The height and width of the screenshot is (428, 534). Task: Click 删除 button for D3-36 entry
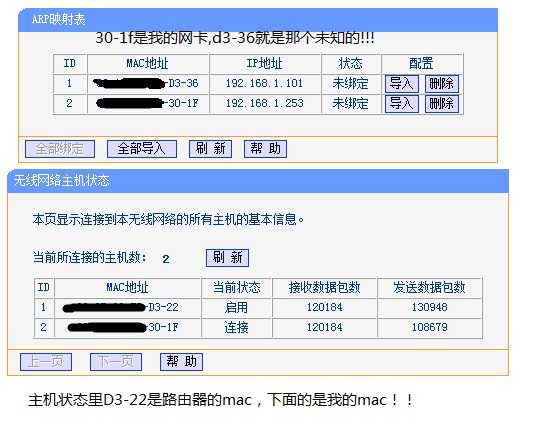click(x=442, y=84)
